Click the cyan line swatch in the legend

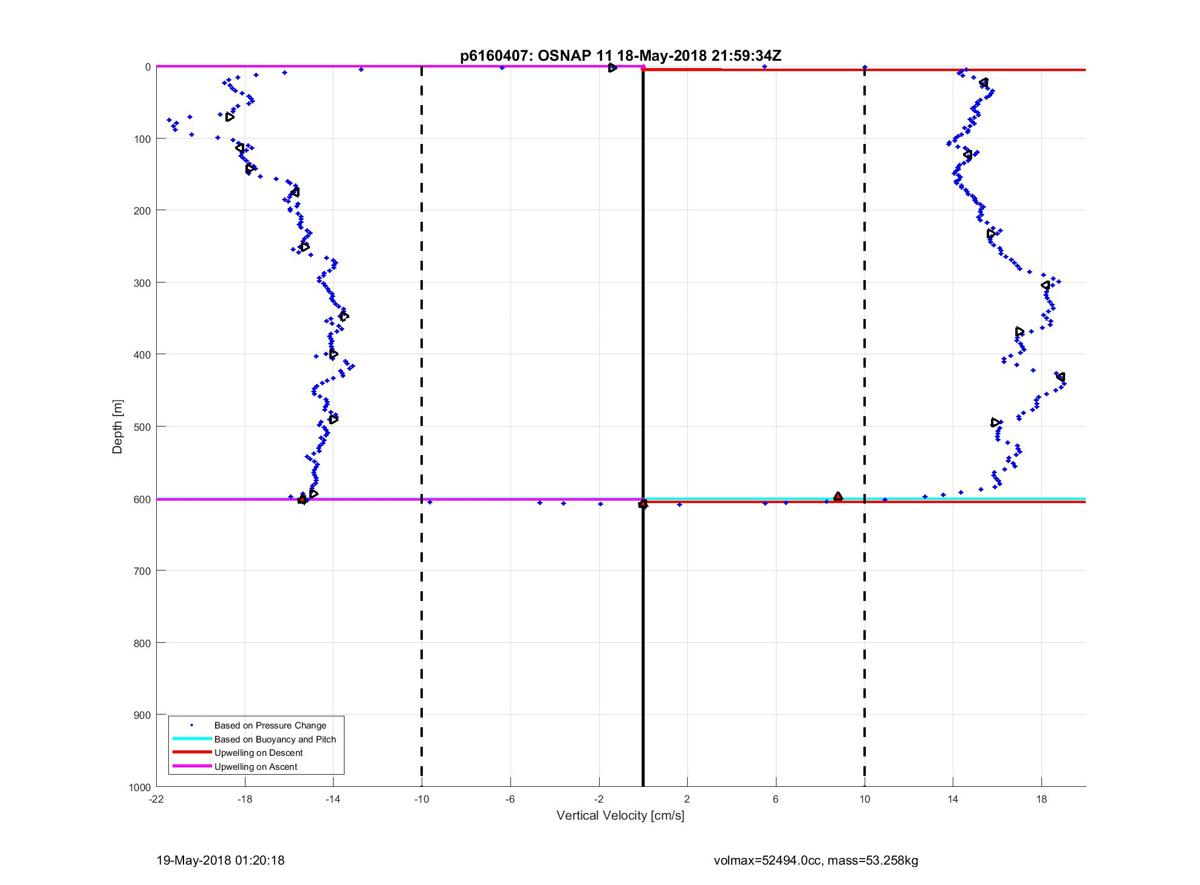point(192,739)
